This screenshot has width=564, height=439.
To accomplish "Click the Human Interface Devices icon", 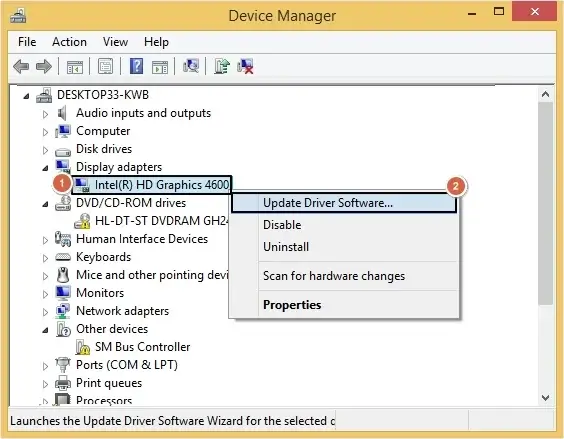I will pyautogui.click(x=63, y=239).
